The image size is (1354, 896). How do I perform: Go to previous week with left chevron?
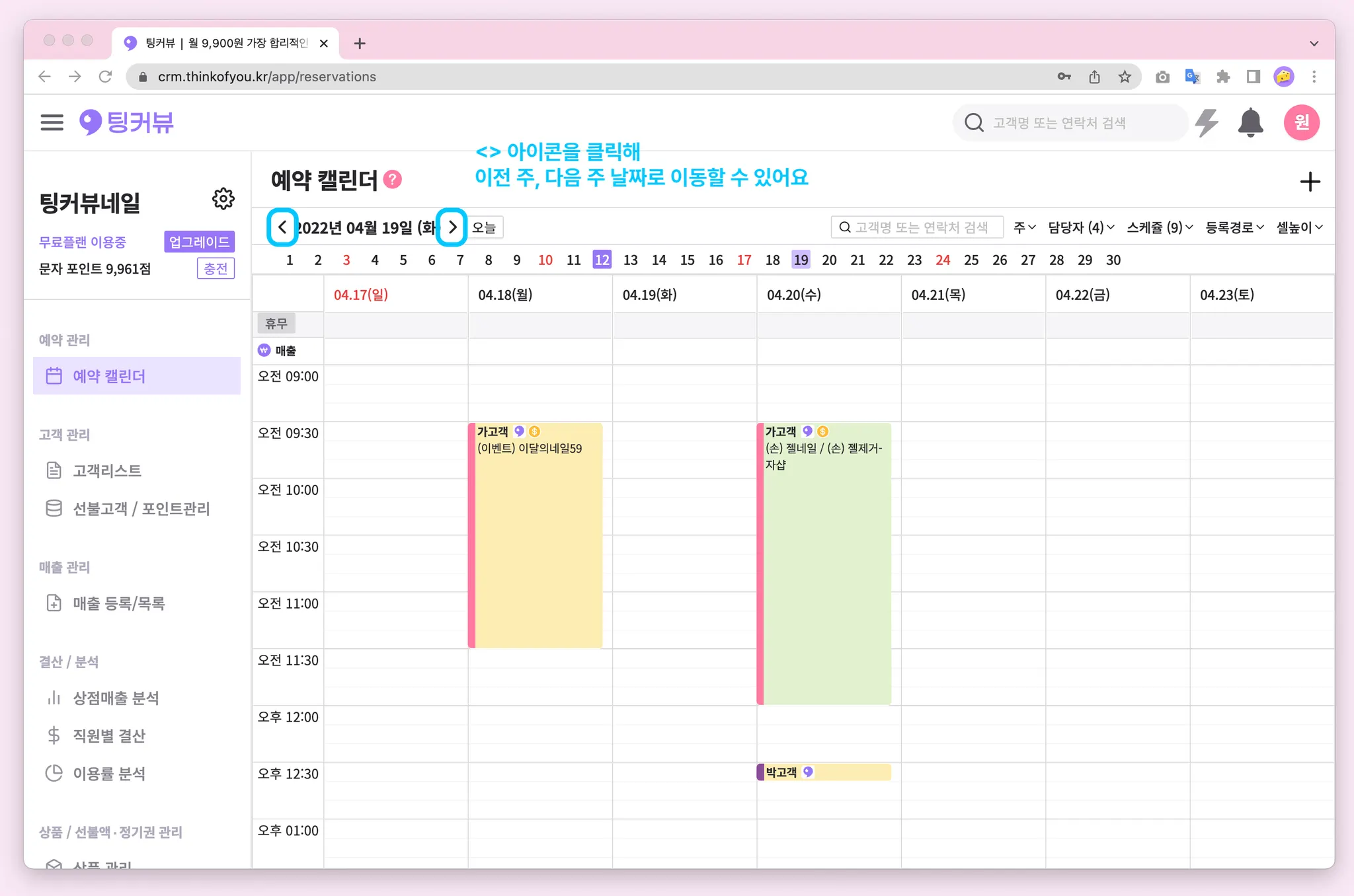[282, 227]
